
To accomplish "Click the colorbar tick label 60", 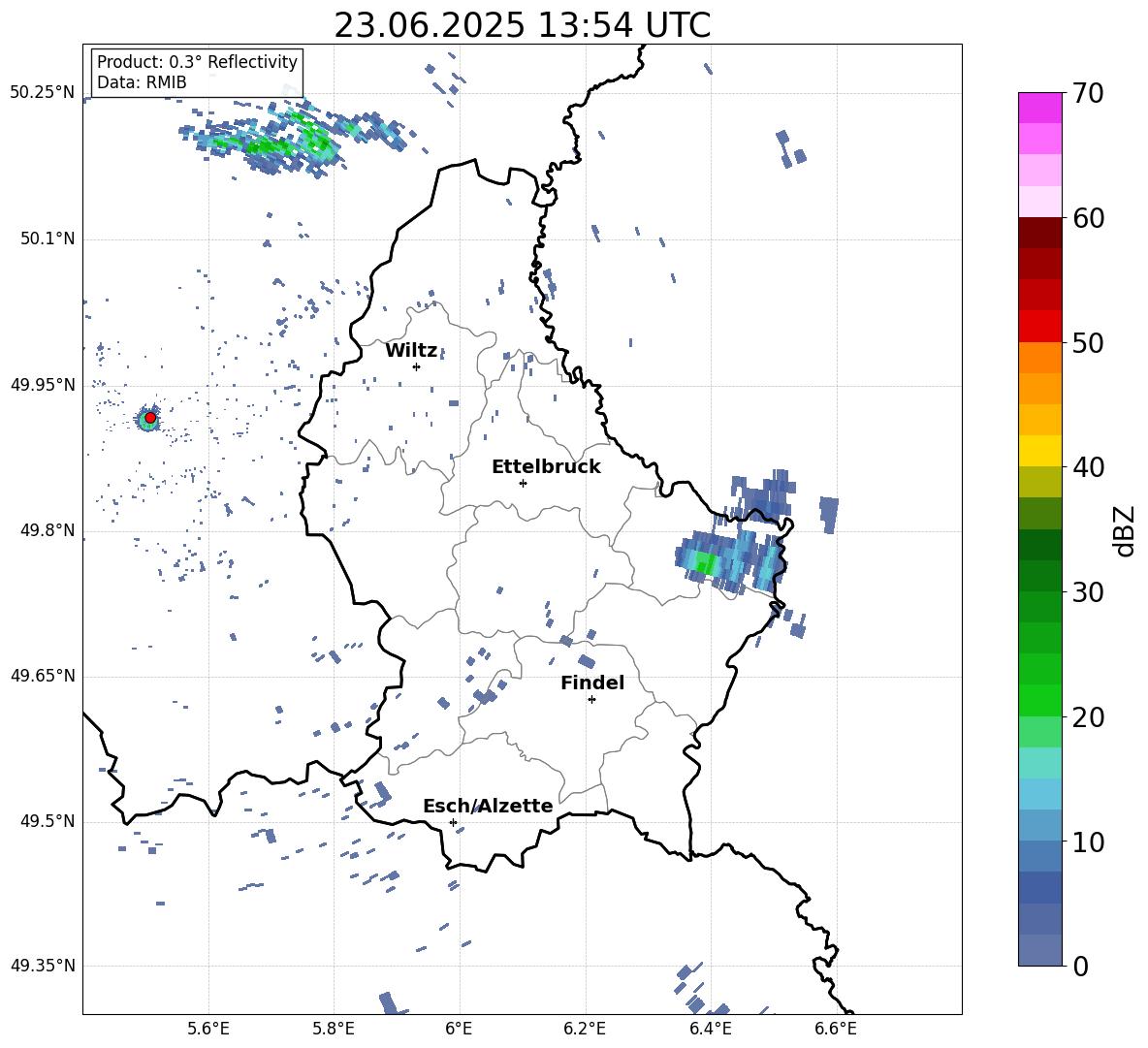I will coord(1088,218).
